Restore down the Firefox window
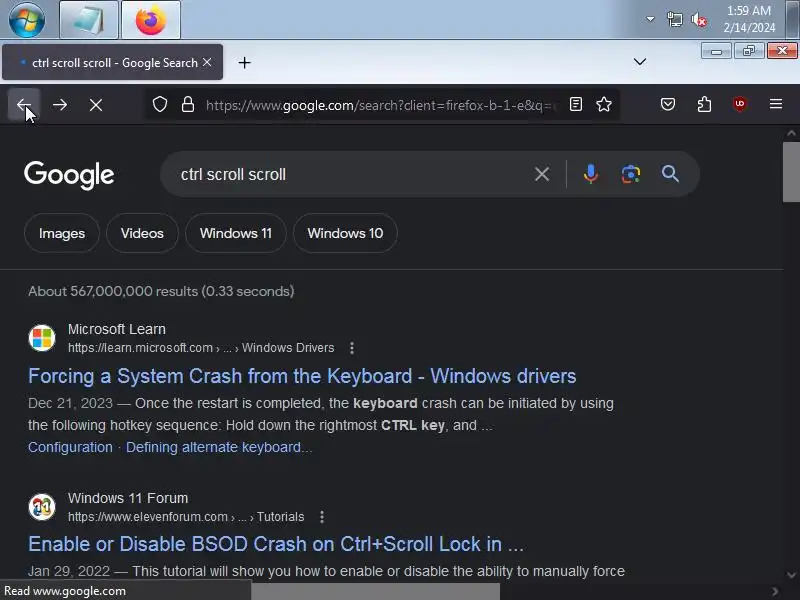 (x=749, y=51)
